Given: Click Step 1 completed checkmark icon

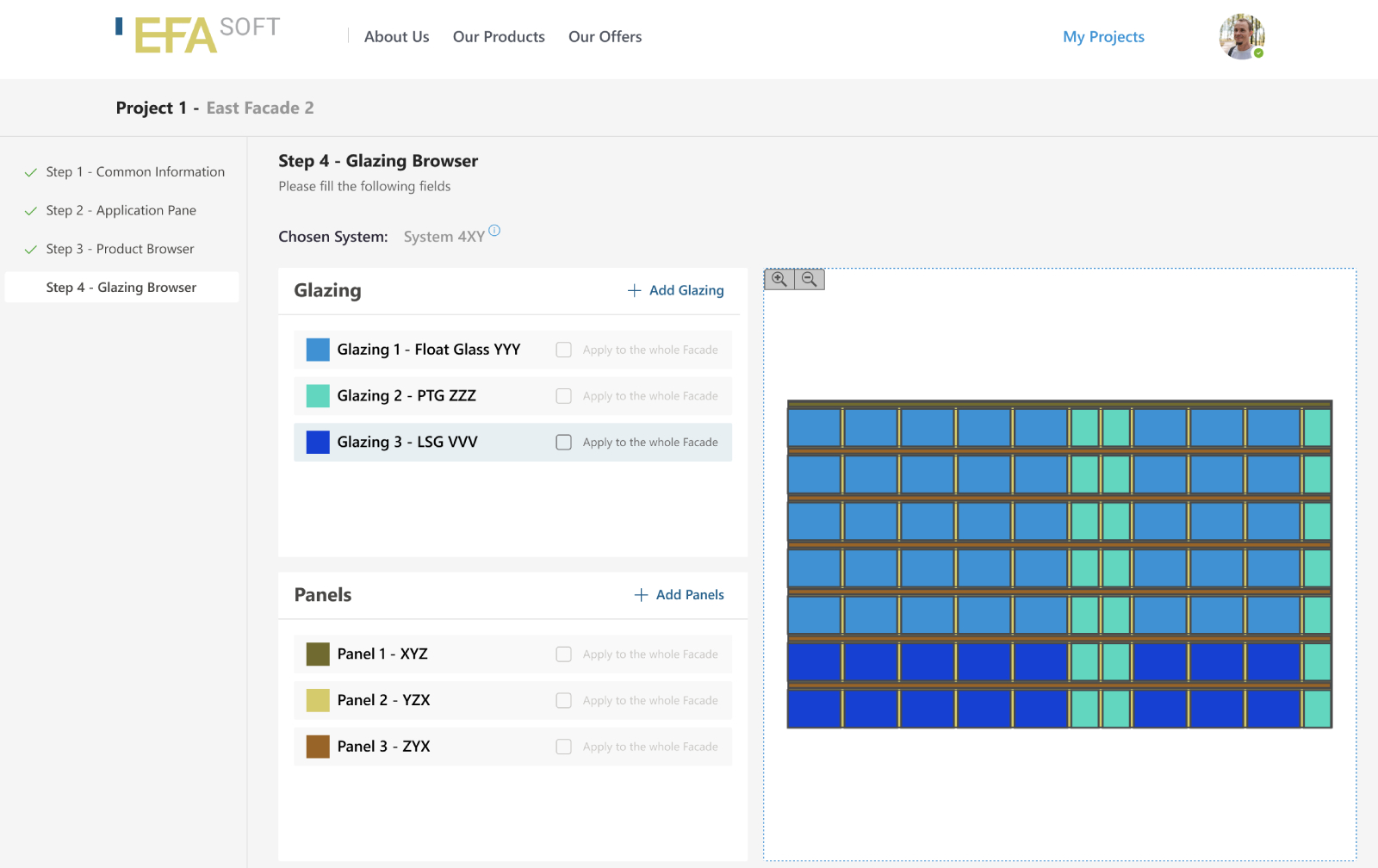Looking at the screenshot, I should [x=31, y=172].
